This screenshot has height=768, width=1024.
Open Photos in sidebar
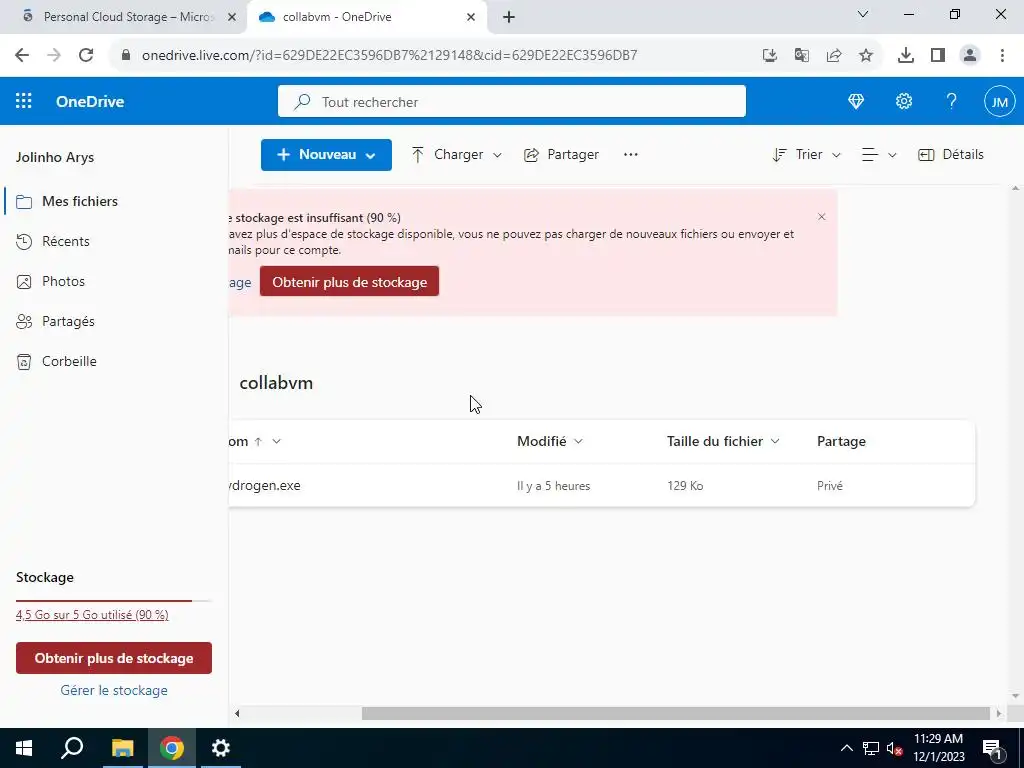pyautogui.click(x=63, y=281)
